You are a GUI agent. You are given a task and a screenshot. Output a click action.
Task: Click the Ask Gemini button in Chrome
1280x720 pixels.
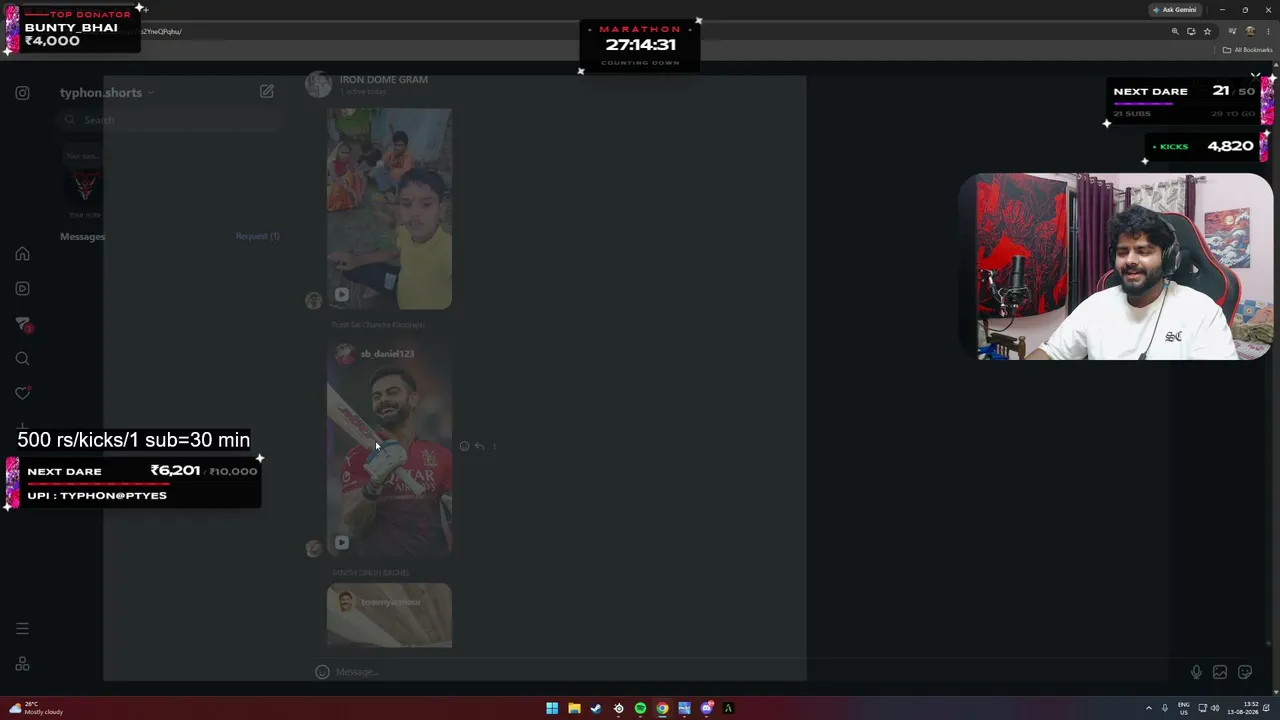(1174, 10)
